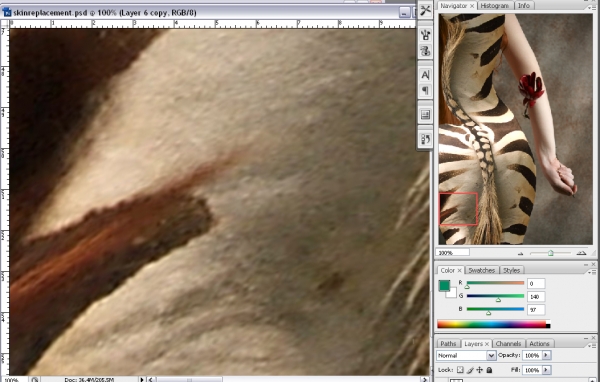Click the document zoom field in status bar
Viewport: 600px width, 382px height.
click(x=15, y=380)
